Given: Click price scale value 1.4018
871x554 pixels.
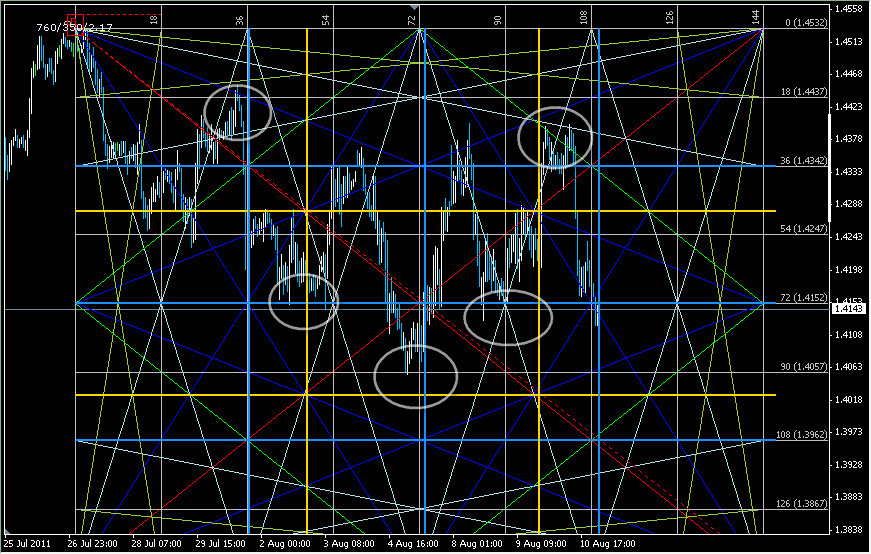Looking at the screenshot, I should 849,400.
